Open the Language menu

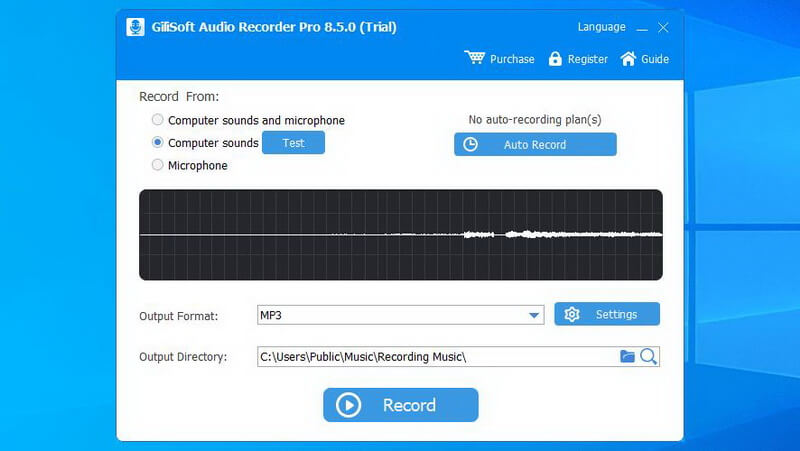[602, 27]
